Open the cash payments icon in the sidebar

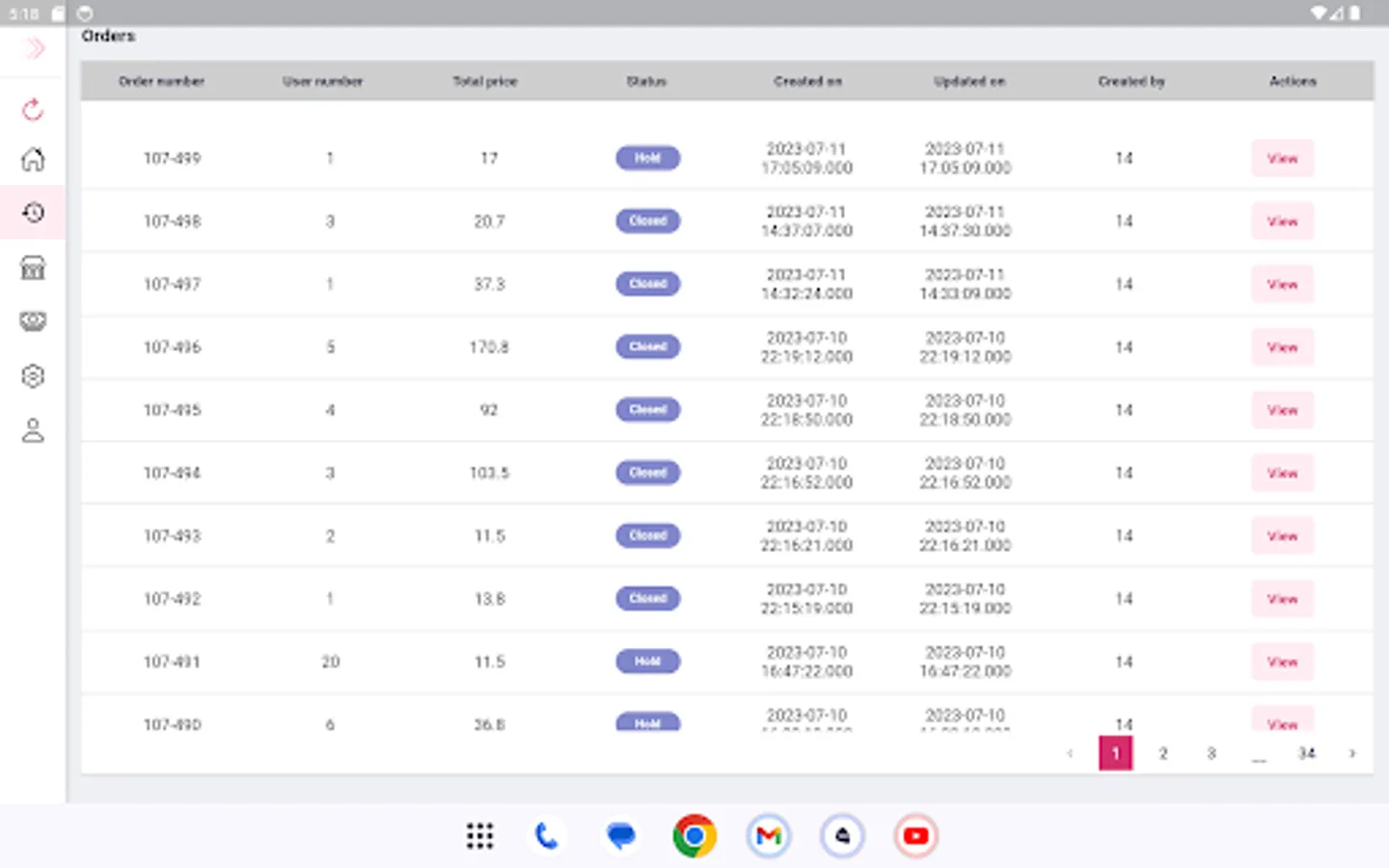point(33,321)
